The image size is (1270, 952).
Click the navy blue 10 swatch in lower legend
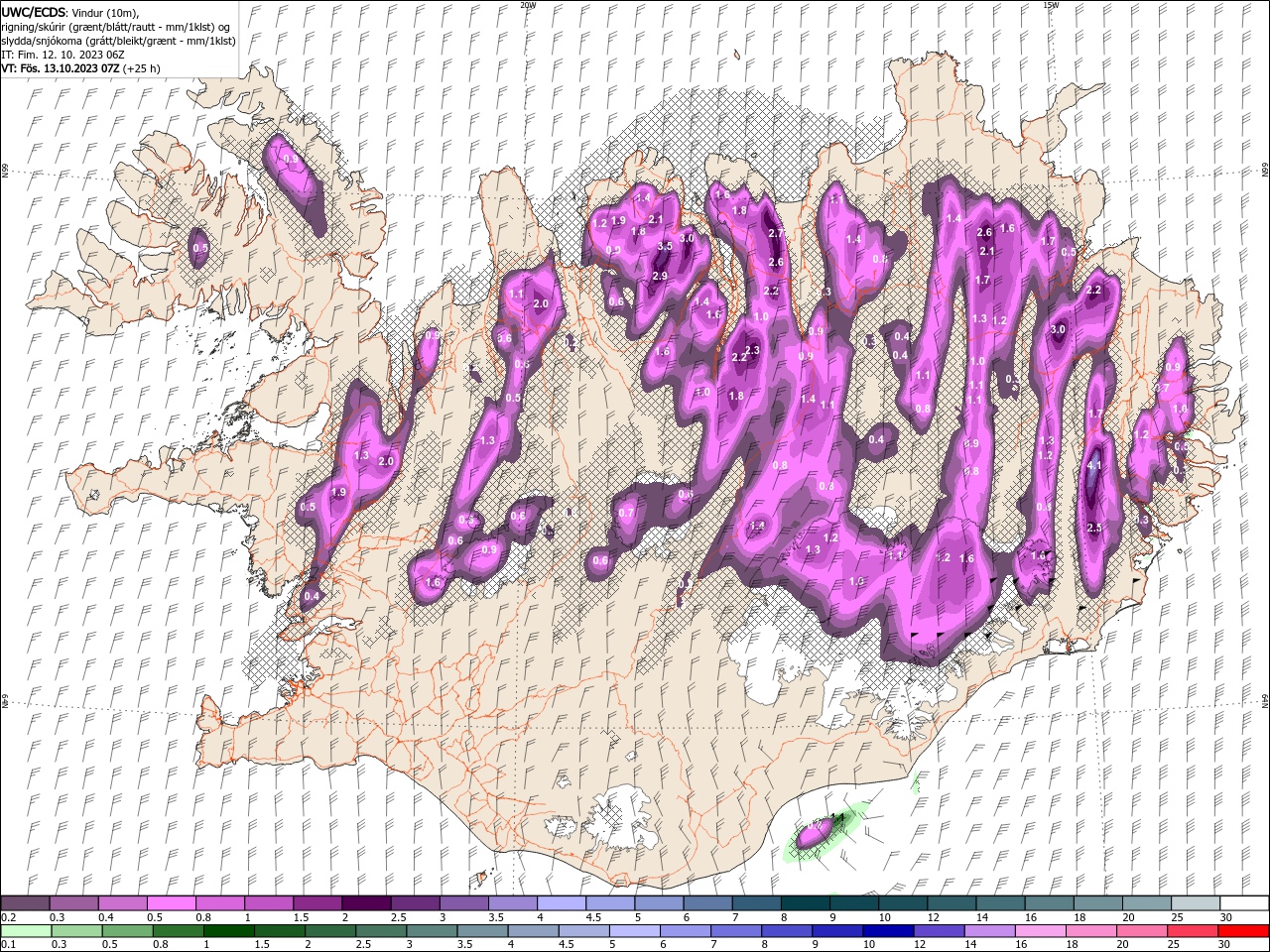coord(887,931)
